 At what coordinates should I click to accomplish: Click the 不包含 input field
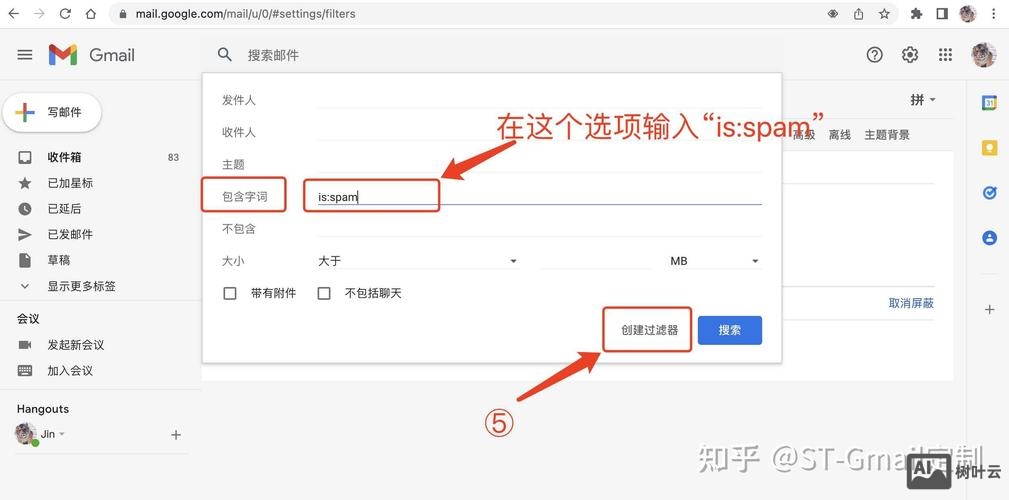pos(539,228)
